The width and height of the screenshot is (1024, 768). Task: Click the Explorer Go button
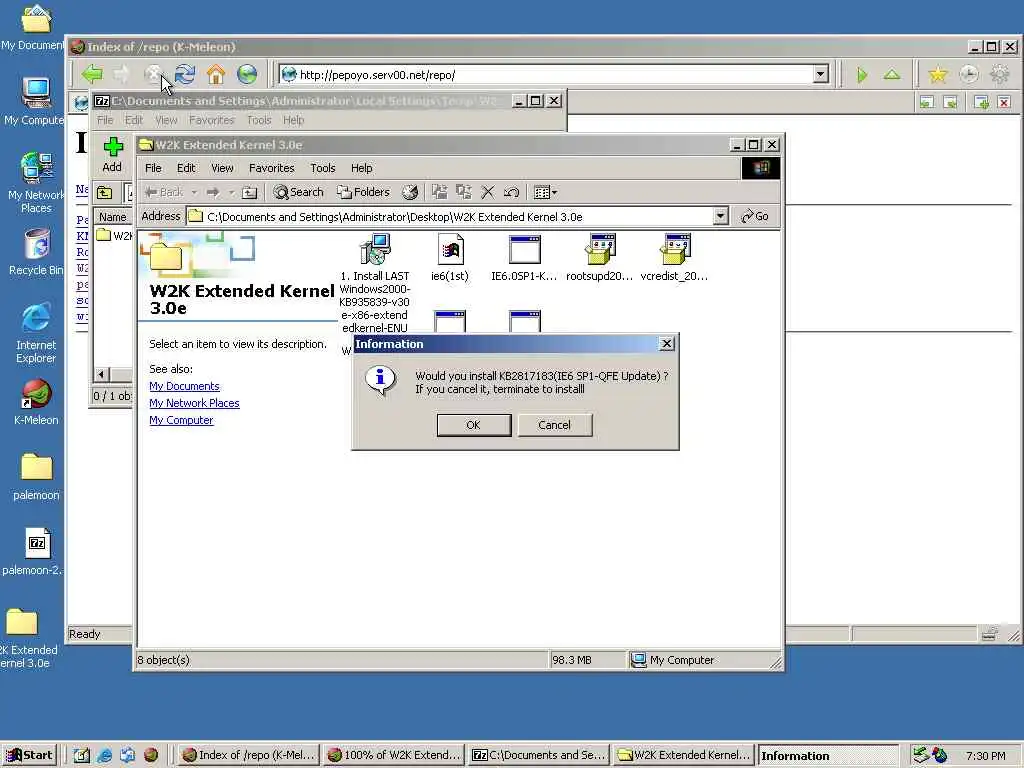point(755,216)
